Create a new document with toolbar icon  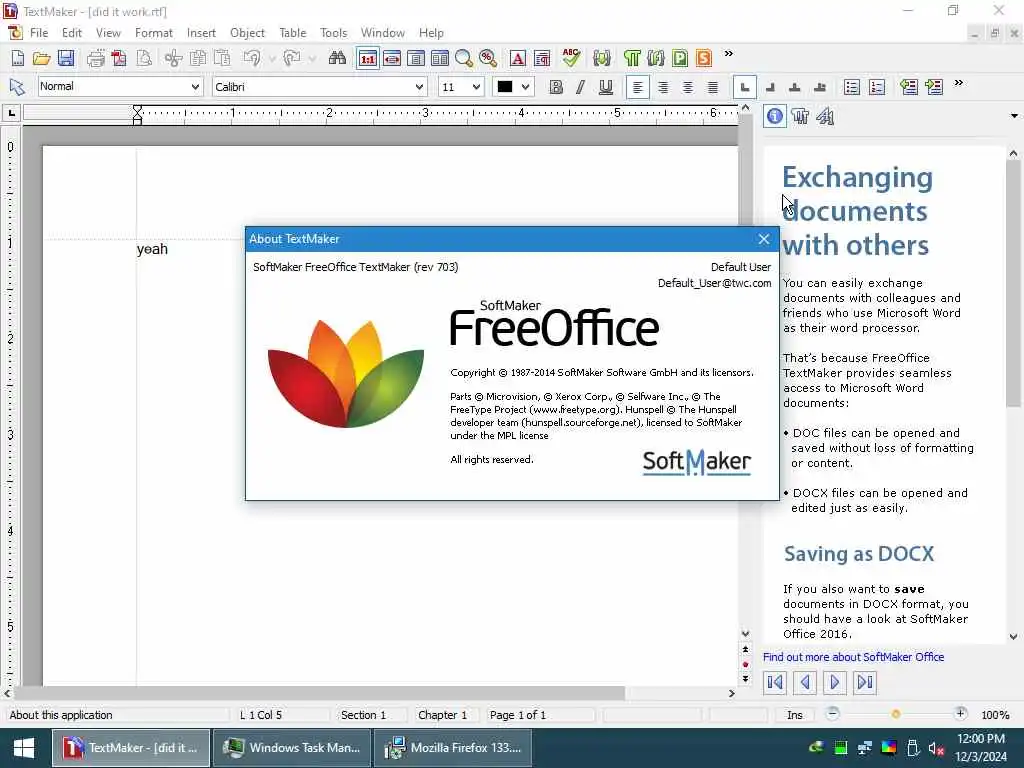coord(18,58)
